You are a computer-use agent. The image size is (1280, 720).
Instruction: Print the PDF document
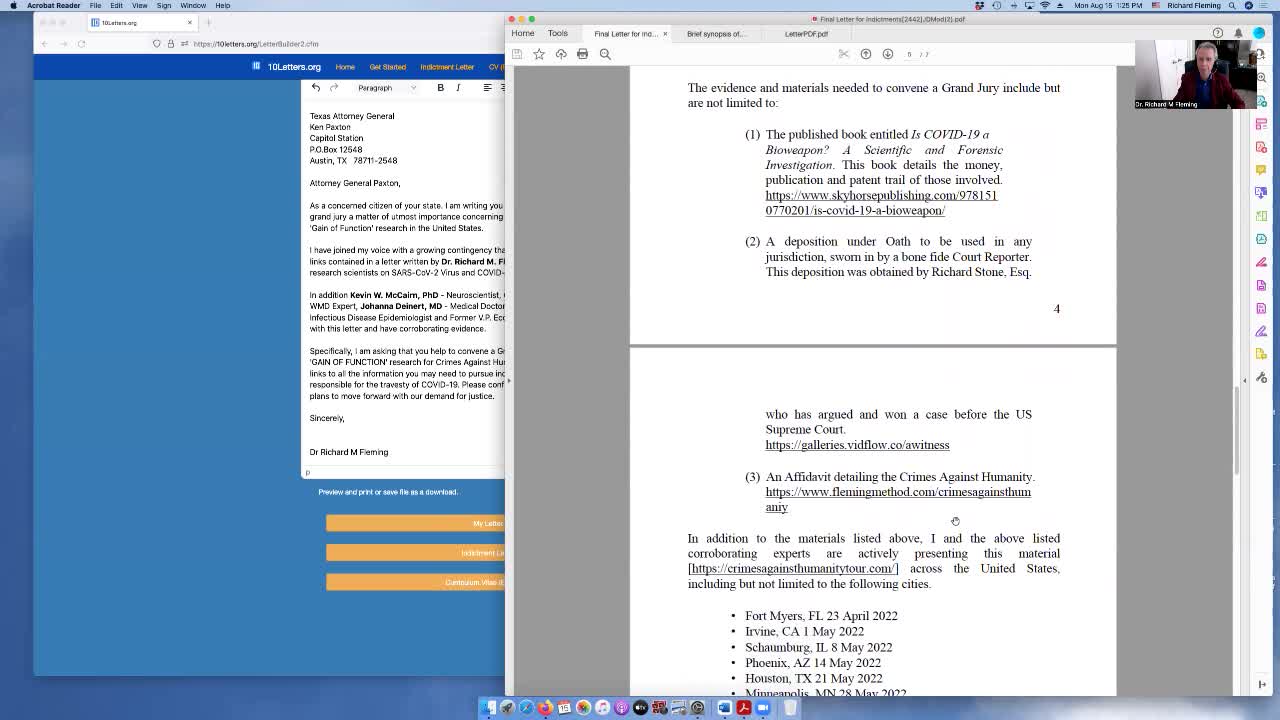click(x=582, y=54)
